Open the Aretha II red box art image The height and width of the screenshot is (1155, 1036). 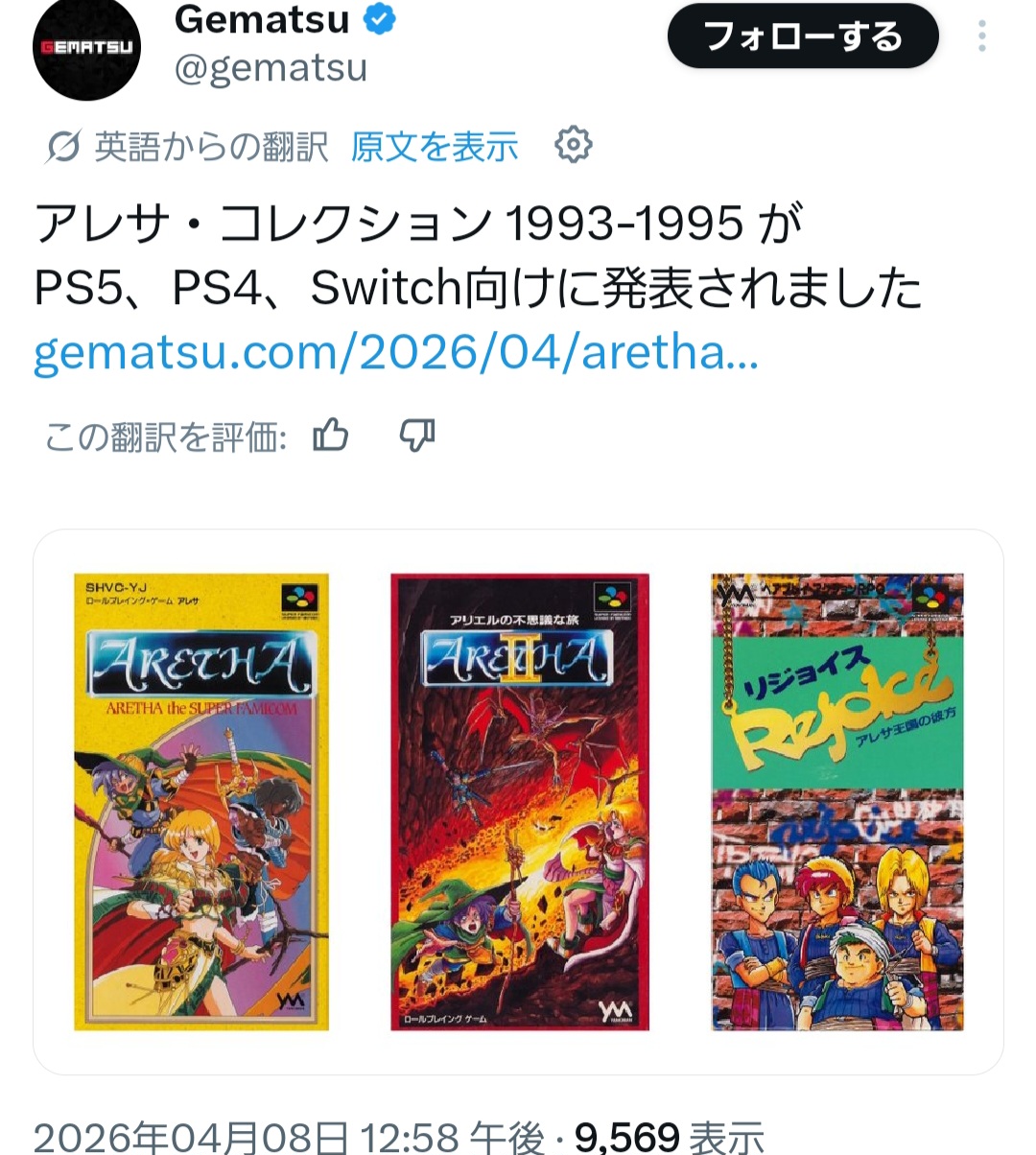[520, 802]
